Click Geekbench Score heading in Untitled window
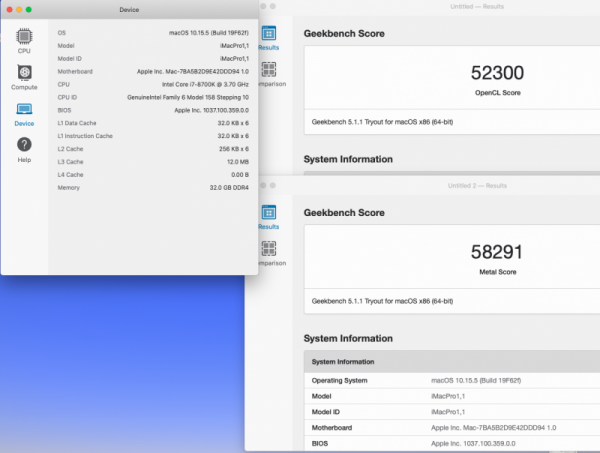The image size is (600, 453). click(x=344, y=34)
